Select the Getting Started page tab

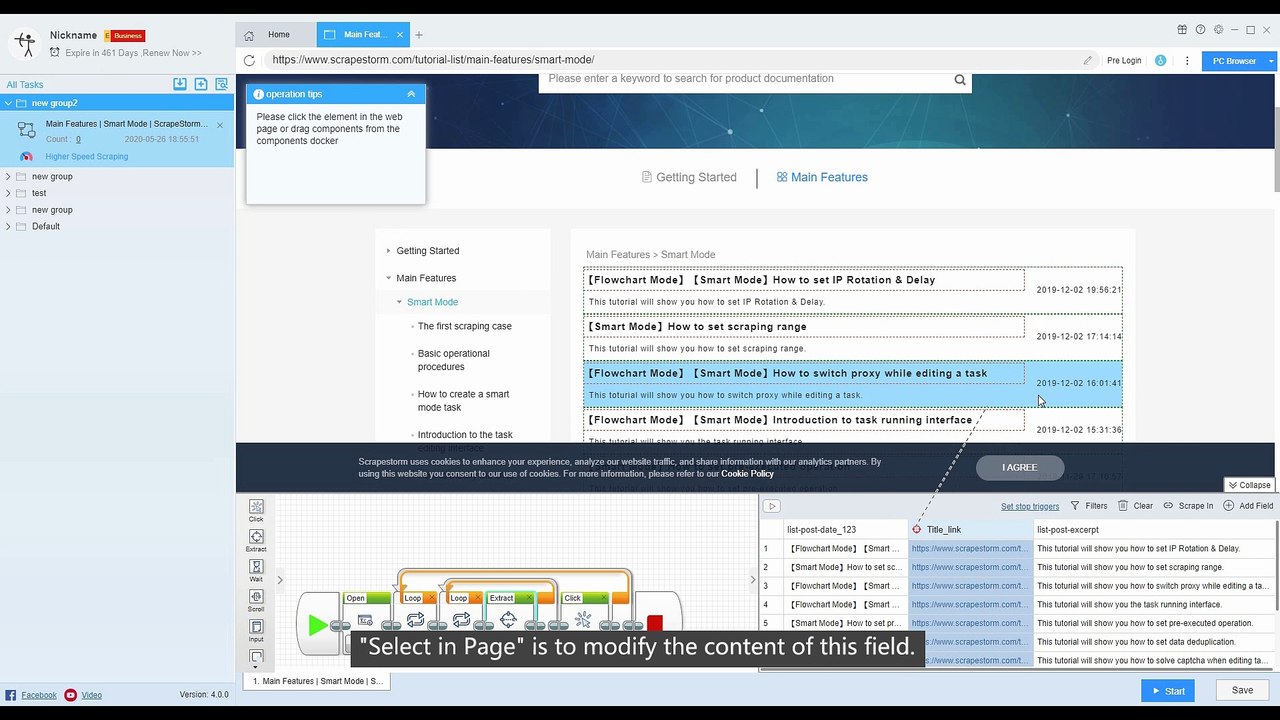689,177
